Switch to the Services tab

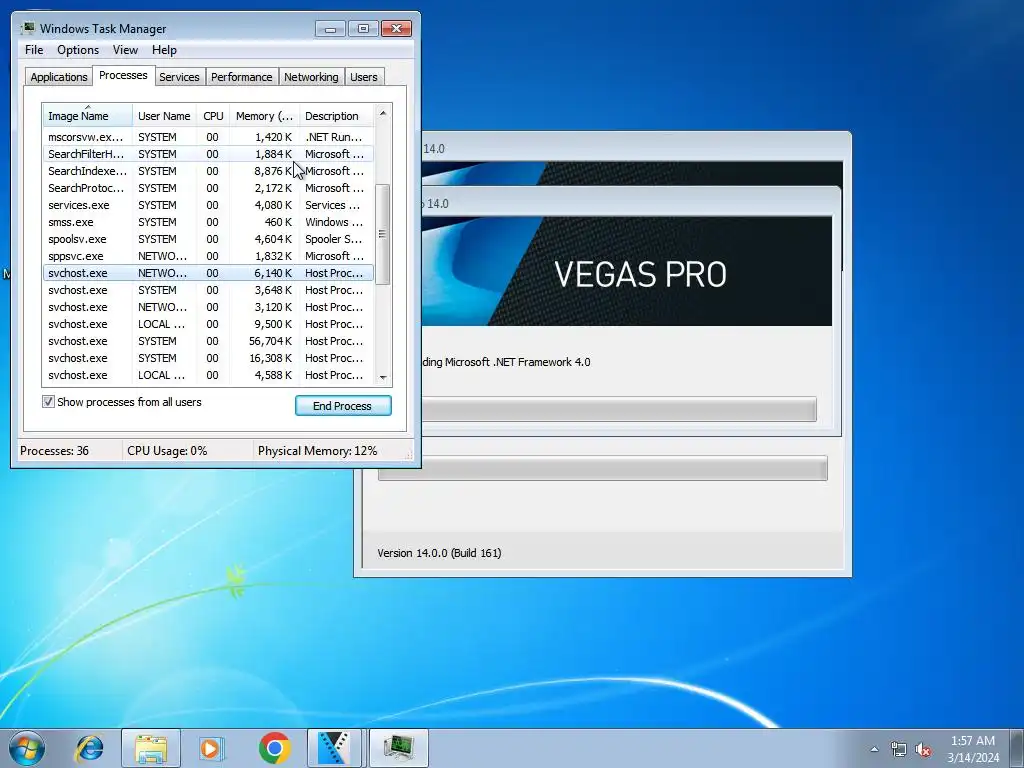[179, 76]
